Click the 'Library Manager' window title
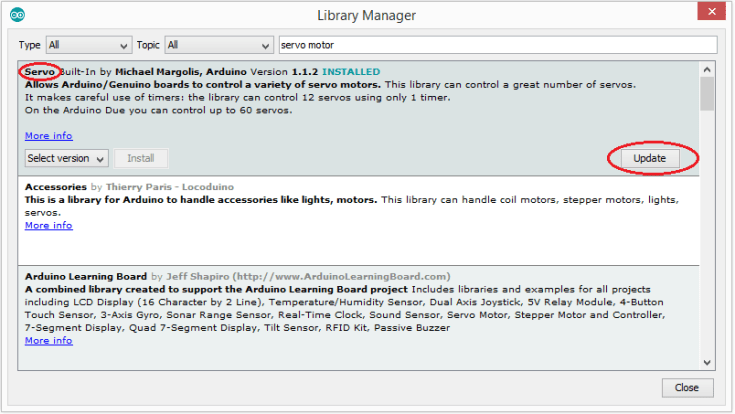The width and height of the screenshot is (735, 414). tap(367, 15)
